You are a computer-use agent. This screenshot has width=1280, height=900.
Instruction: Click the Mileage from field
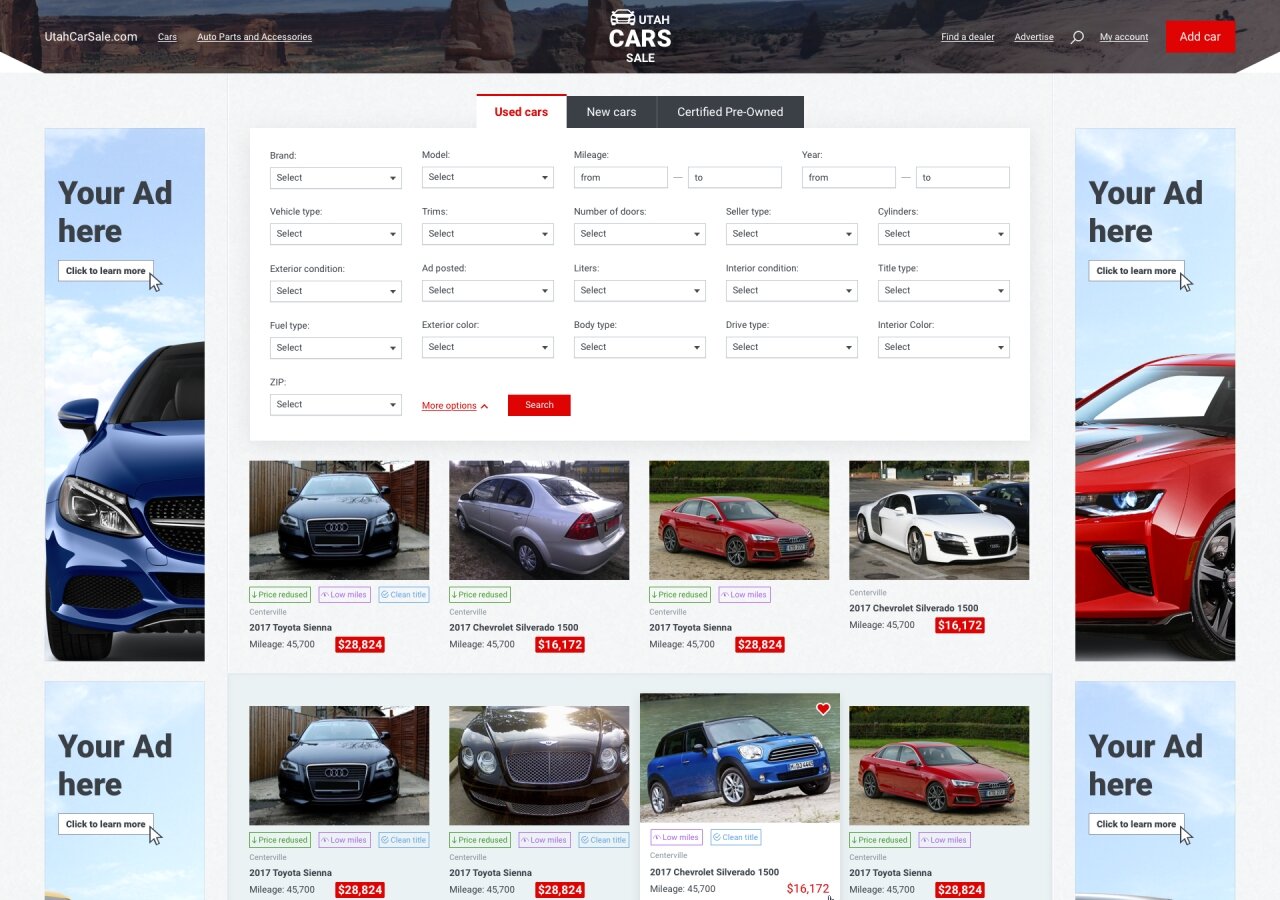pyautogui.click(x=621, y=178)
